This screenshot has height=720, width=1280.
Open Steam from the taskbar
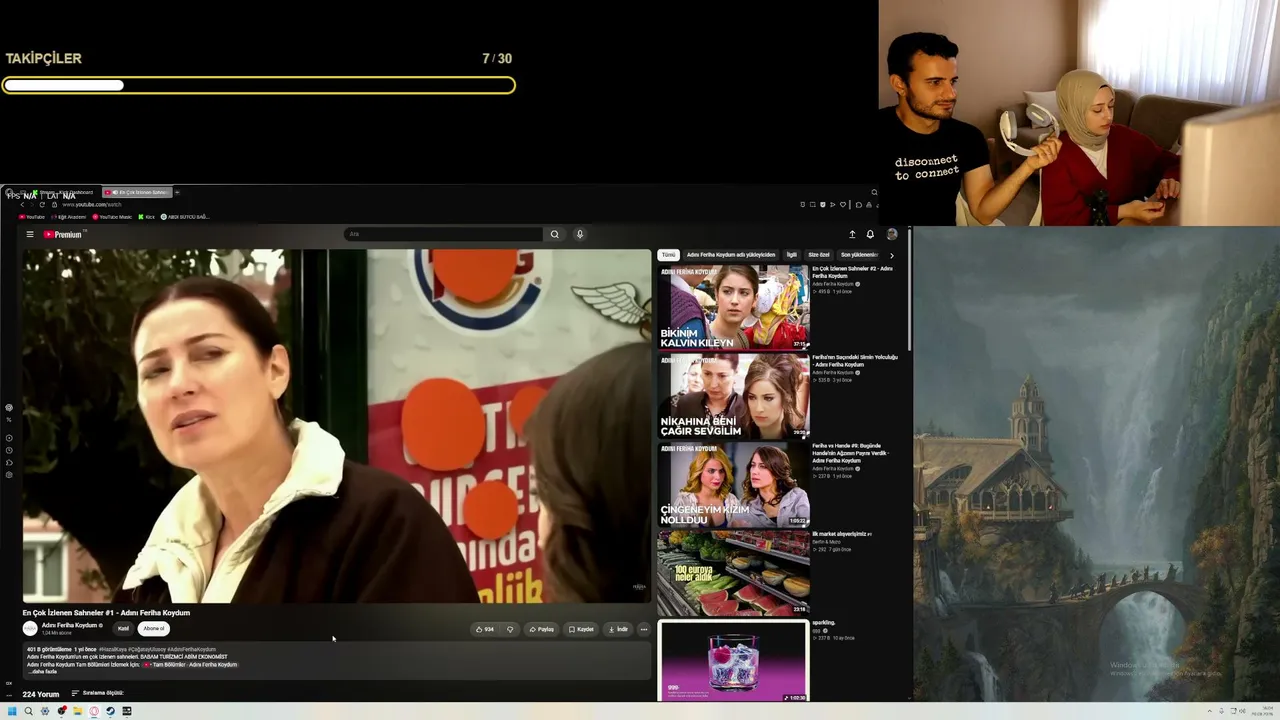click(110, 711)
